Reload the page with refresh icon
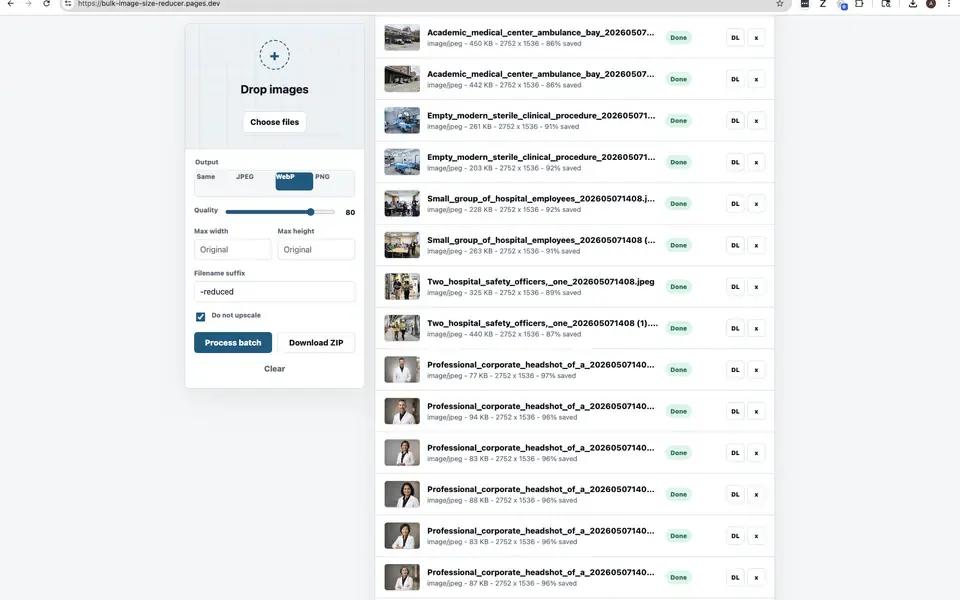Image resolution: width=960 pixels, height=600 pixels. point(47,4)
